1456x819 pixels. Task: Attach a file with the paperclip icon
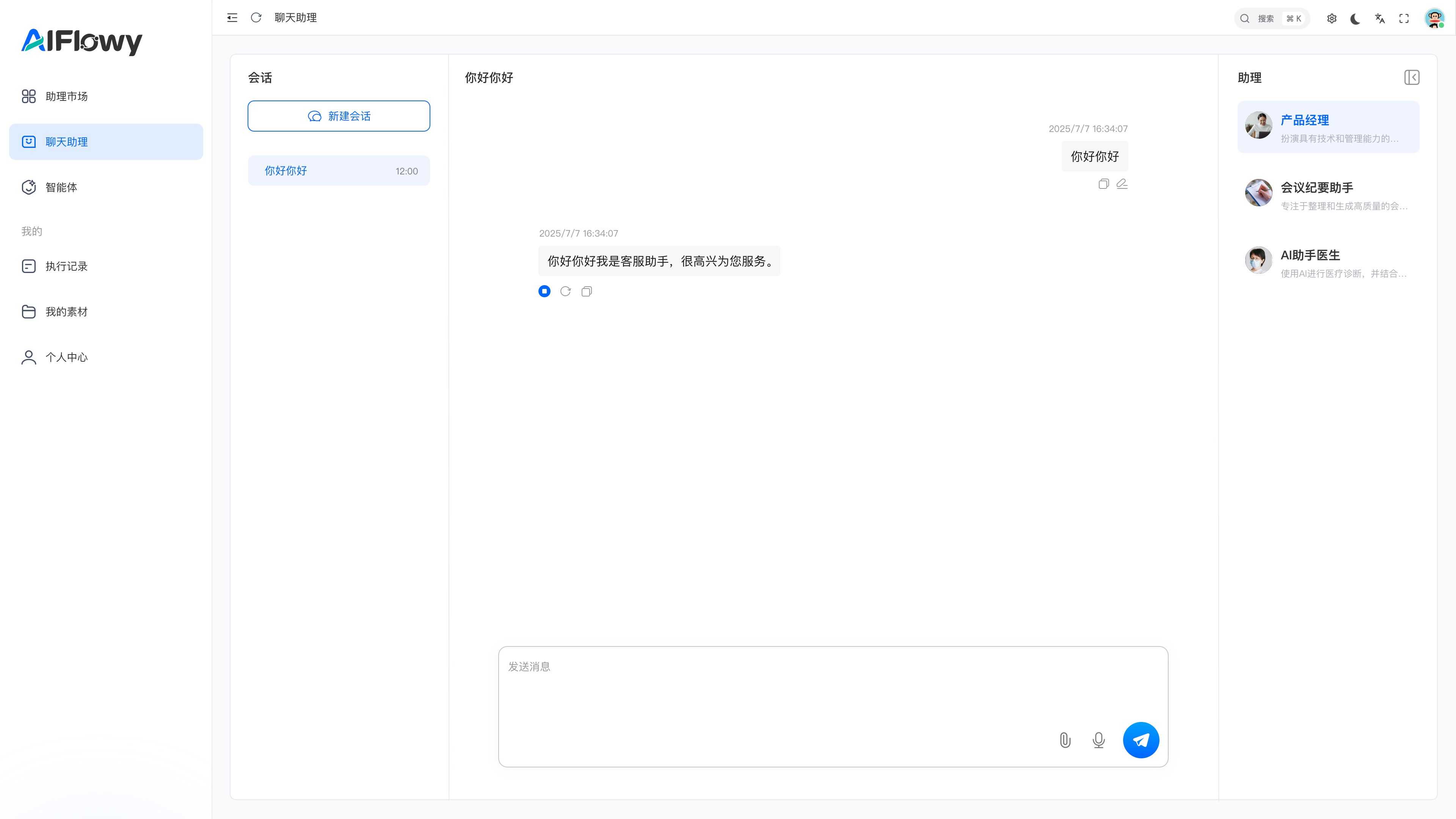[x=1065, y=740]
